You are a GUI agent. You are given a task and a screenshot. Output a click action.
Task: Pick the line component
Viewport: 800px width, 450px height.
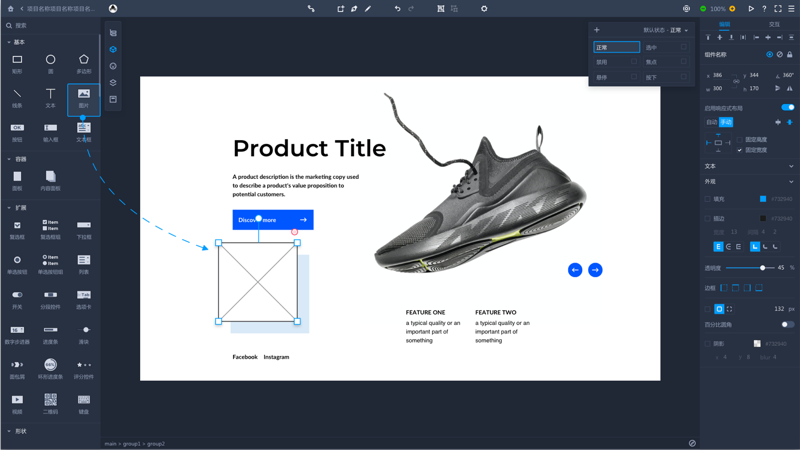pos(17,93)
